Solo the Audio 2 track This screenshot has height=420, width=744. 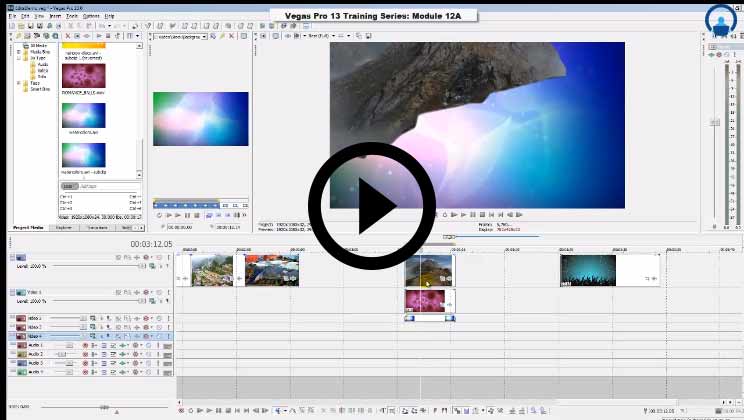(158, 355)
